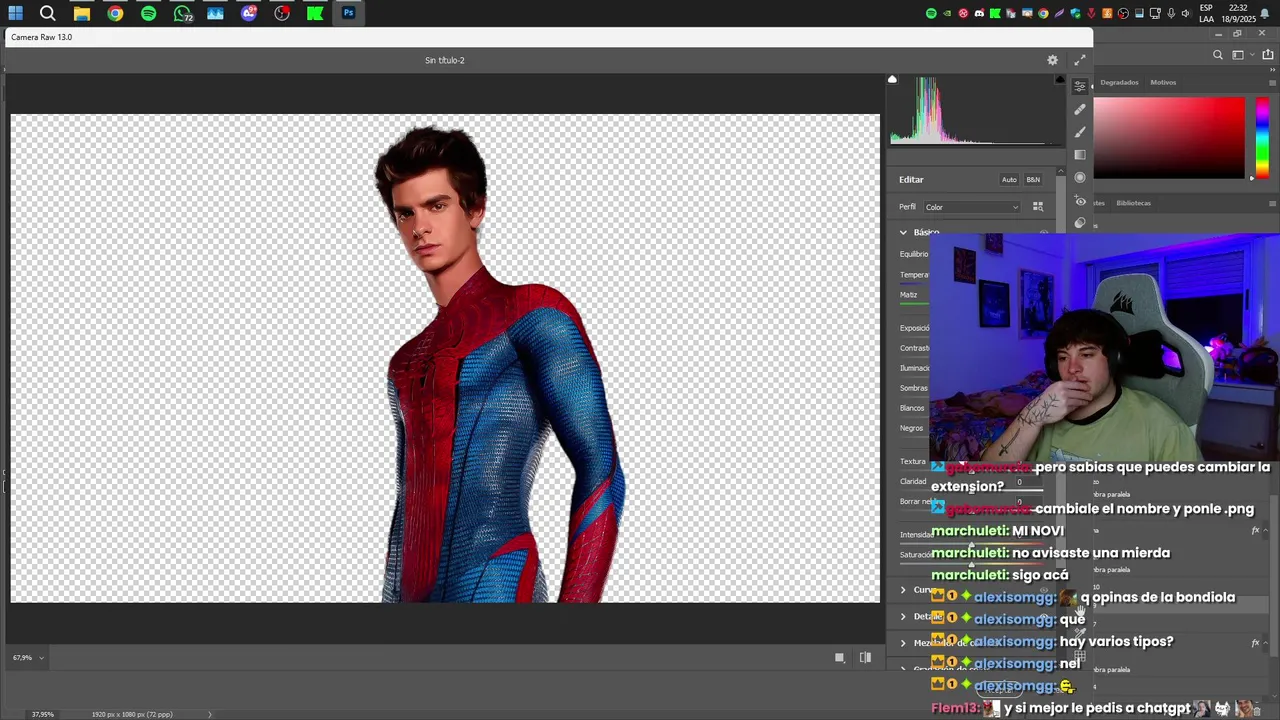Switch to the Bibliotecas tab
The width and height of the screenshot is (1280, 720).
(x=1133, y=203)
